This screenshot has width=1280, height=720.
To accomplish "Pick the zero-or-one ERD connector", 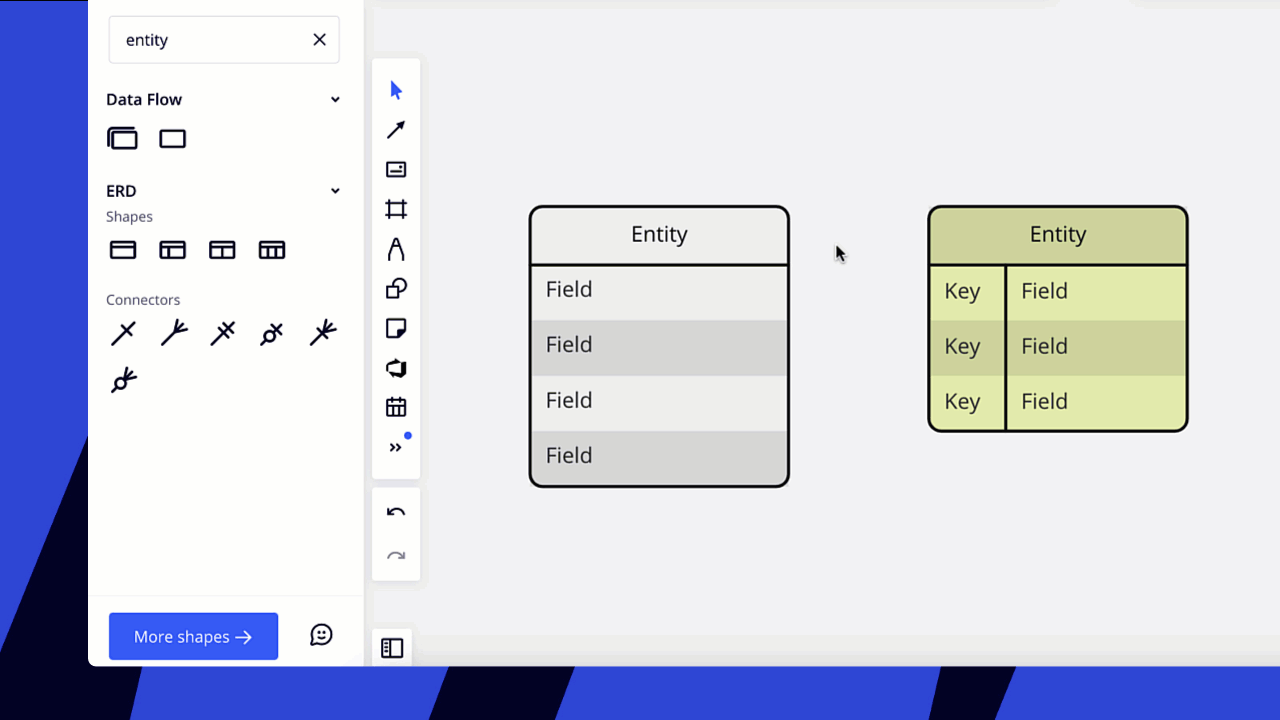I will pyautogui.click(x=270, y=333).
